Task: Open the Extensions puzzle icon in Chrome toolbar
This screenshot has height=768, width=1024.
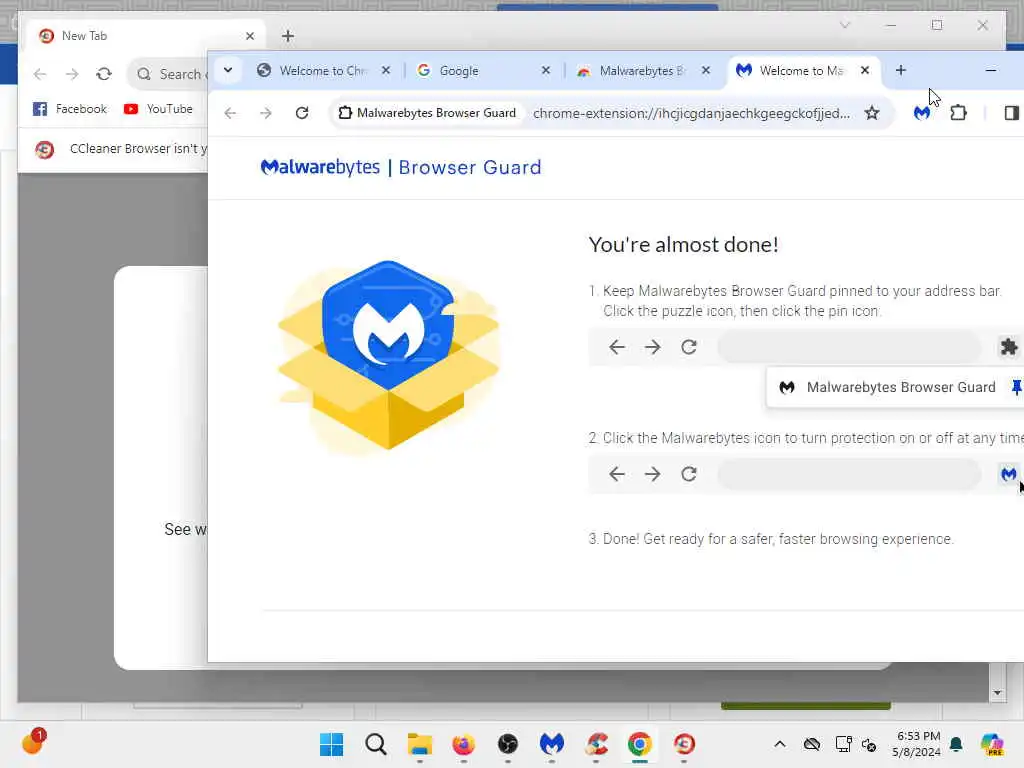Action: coord(958,113)
